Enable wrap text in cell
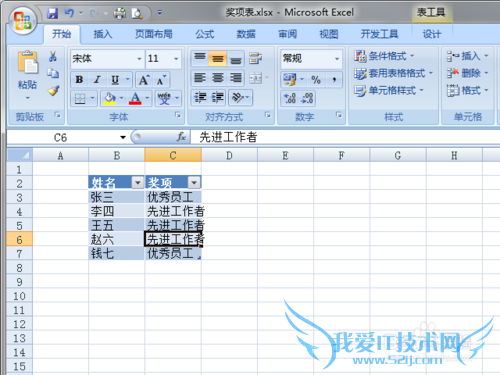 point(255,59)
